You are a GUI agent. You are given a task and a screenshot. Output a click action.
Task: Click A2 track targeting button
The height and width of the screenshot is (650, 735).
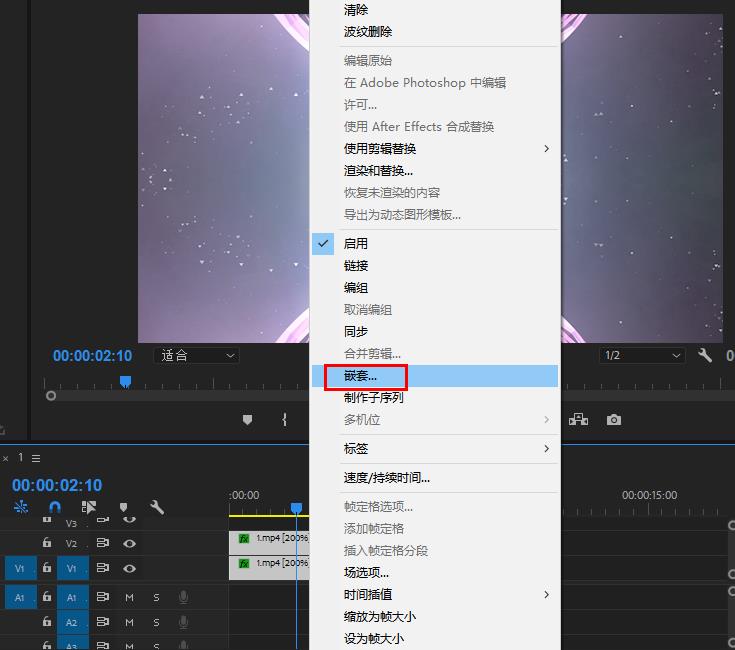(x=73, y=622)
